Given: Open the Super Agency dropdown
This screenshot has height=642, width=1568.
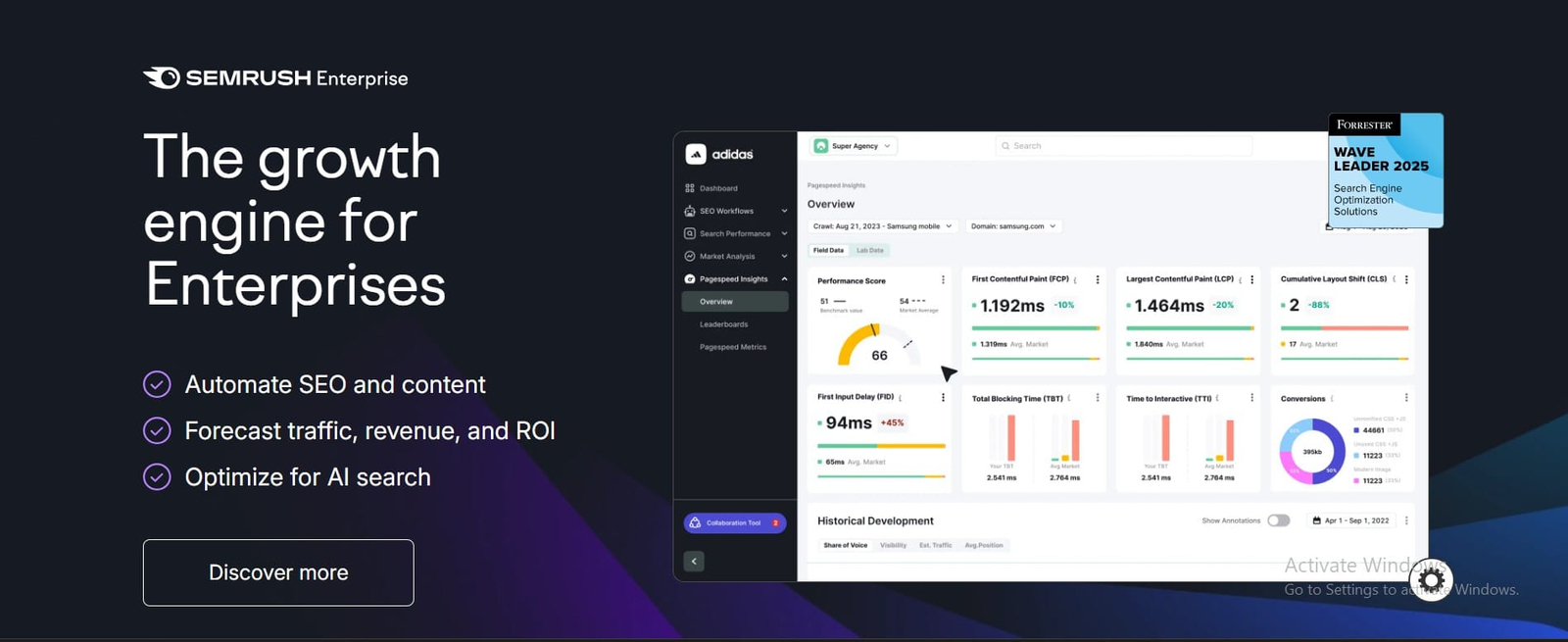Looking at the screenshot, I should tap(855, 146).
